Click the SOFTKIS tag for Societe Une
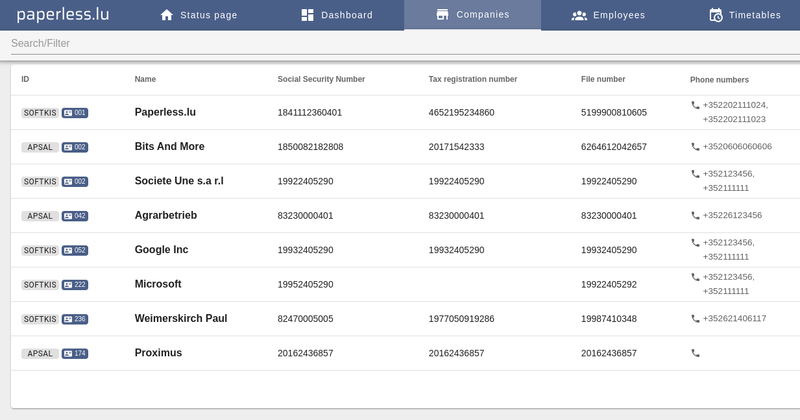The height and width of the screenshot is (420, 800). [x=40, y=182]
